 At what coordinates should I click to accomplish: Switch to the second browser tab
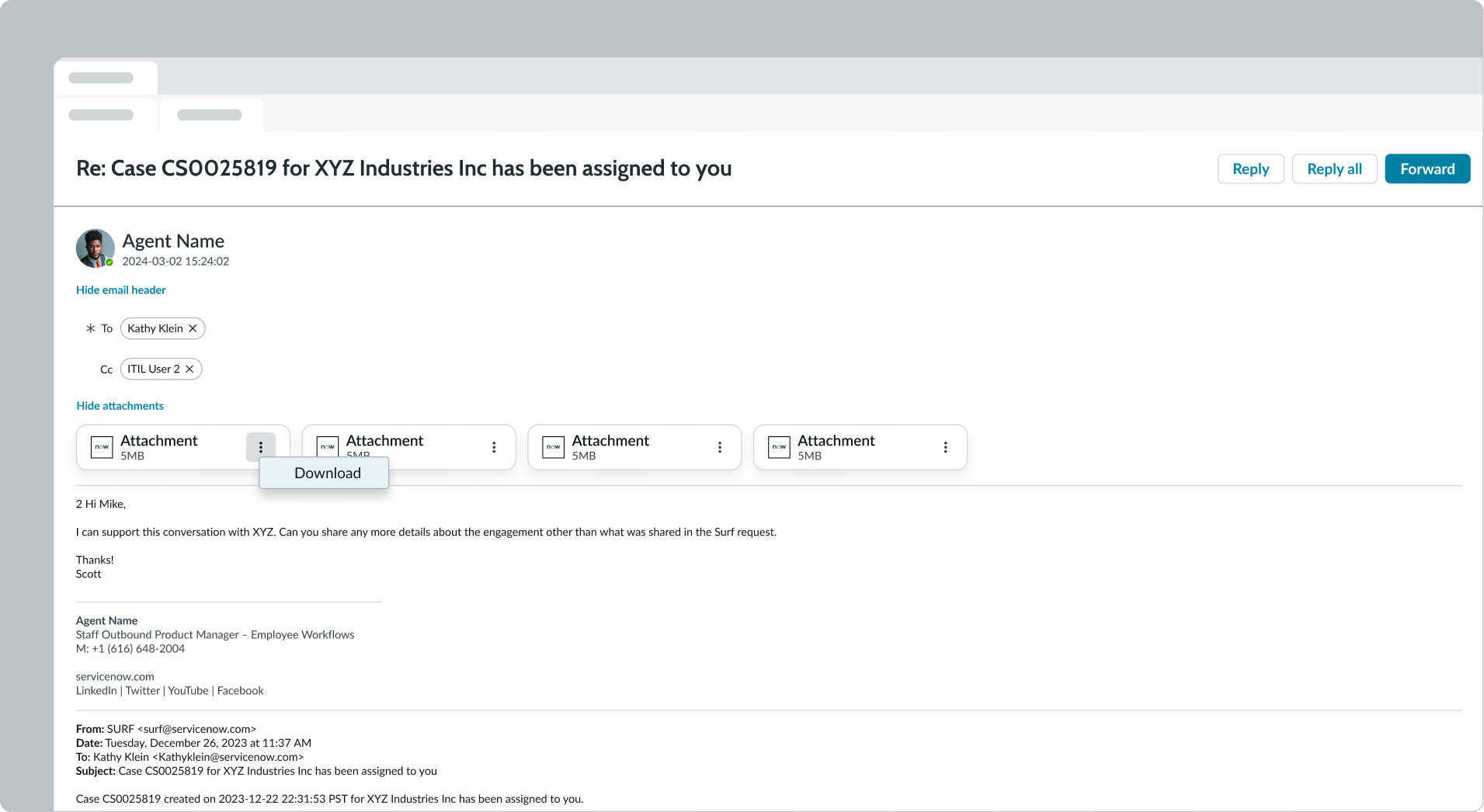210,114
